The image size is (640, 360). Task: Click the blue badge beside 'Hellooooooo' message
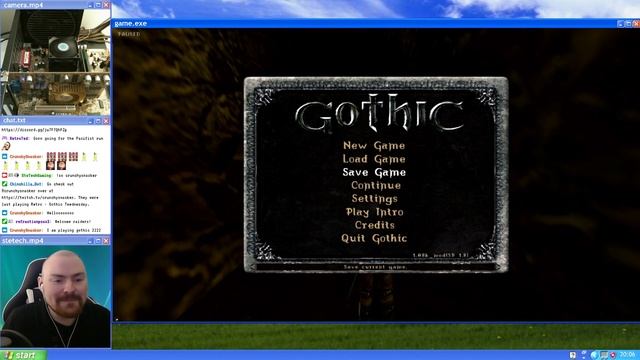point(4,213)
